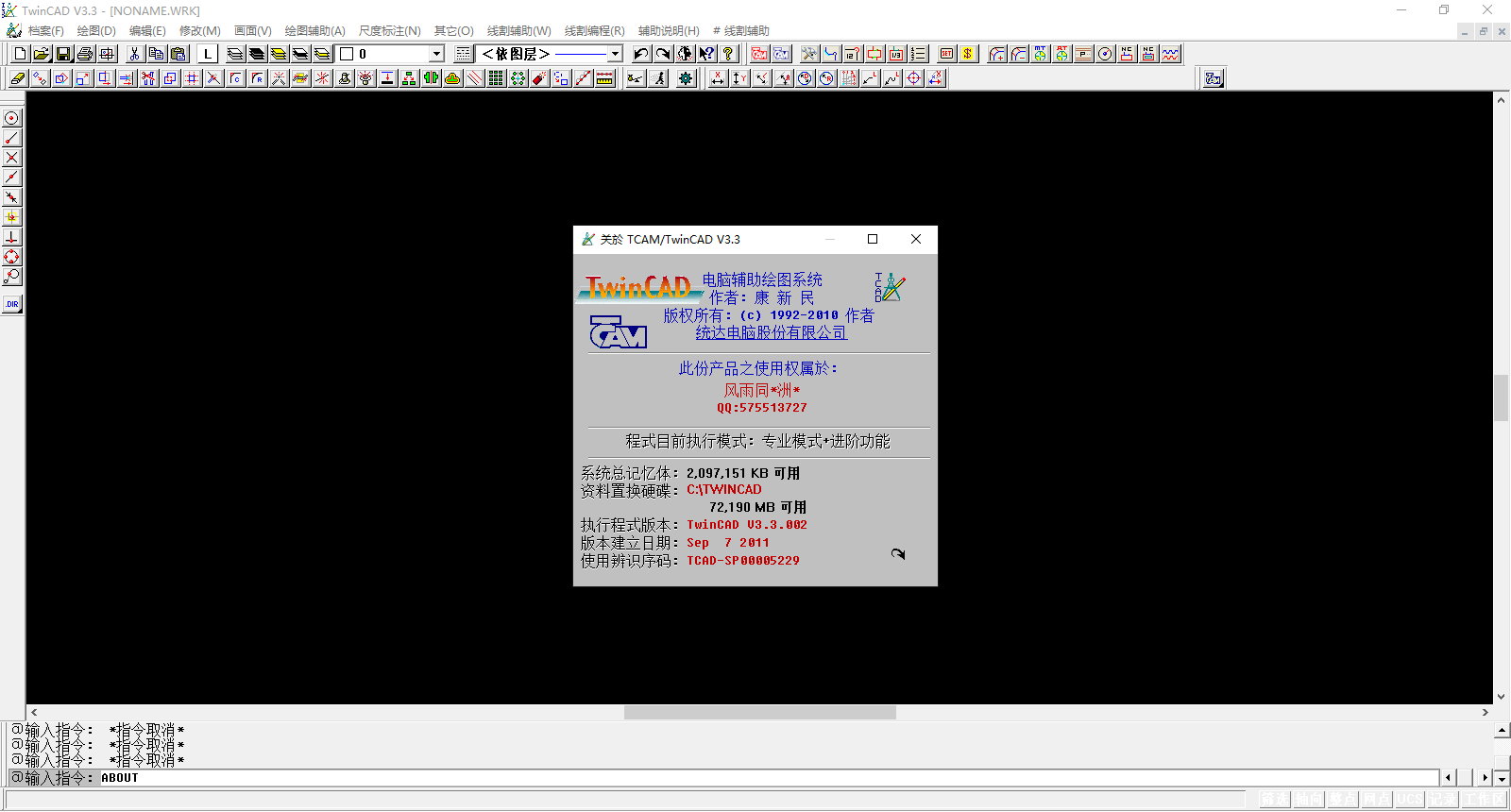
Task: Open the 画面(V) menu
Action: point(253,31)
